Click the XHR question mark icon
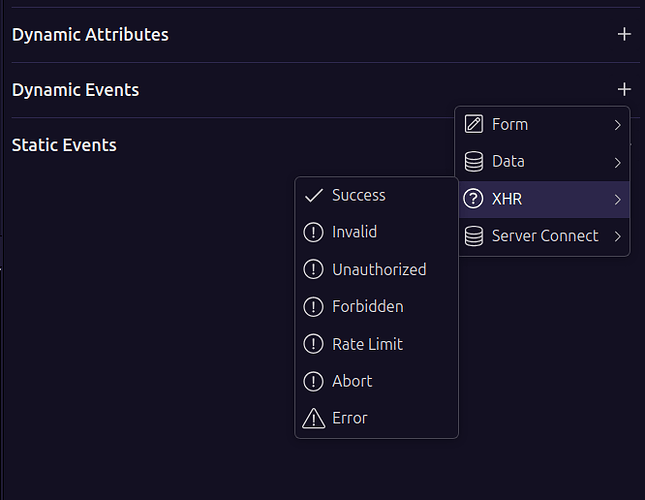The width and height of the screenshot is (645, 500). [x=474, y=199]
